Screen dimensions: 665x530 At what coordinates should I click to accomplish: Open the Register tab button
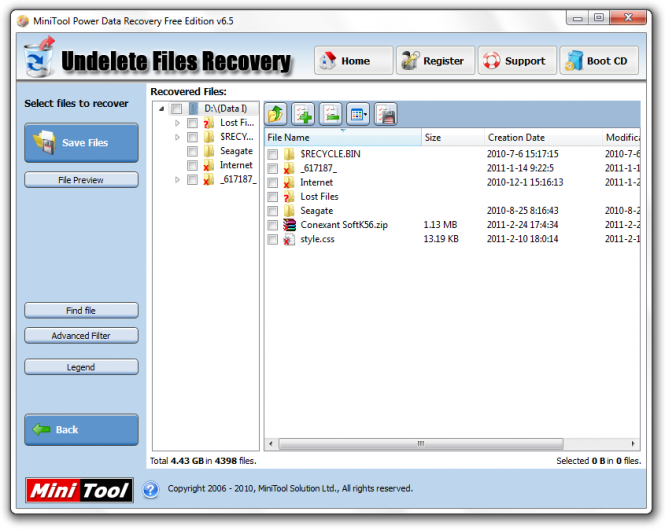(x=436, y=61)
